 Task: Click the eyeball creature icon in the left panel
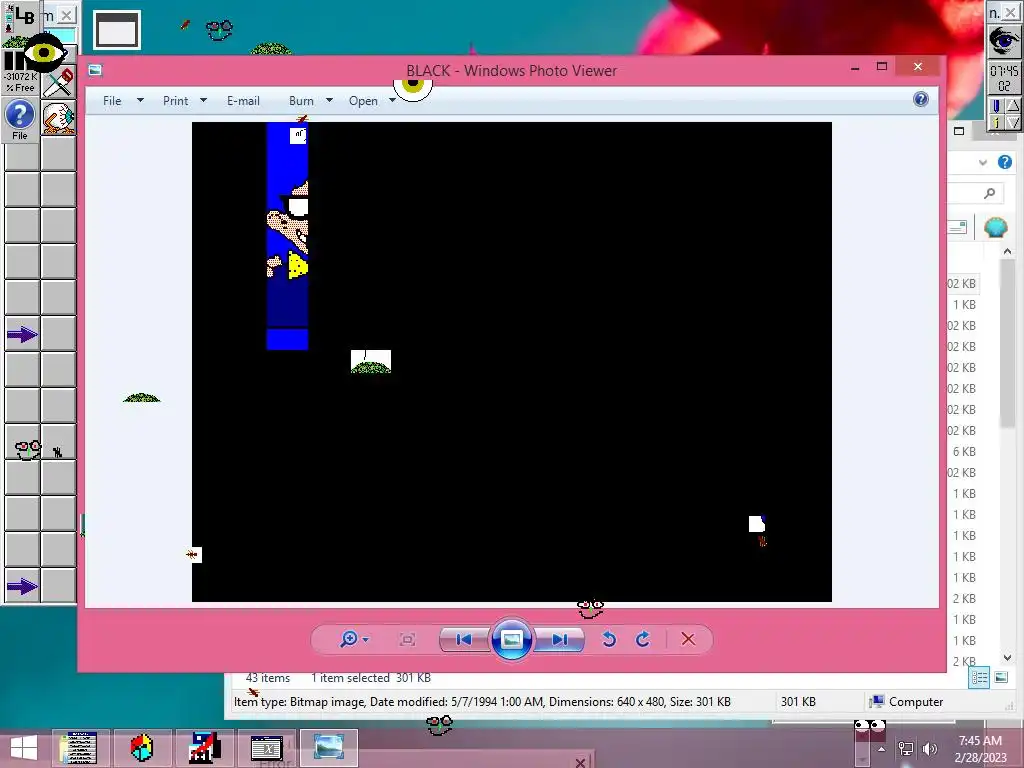(59, 118)
